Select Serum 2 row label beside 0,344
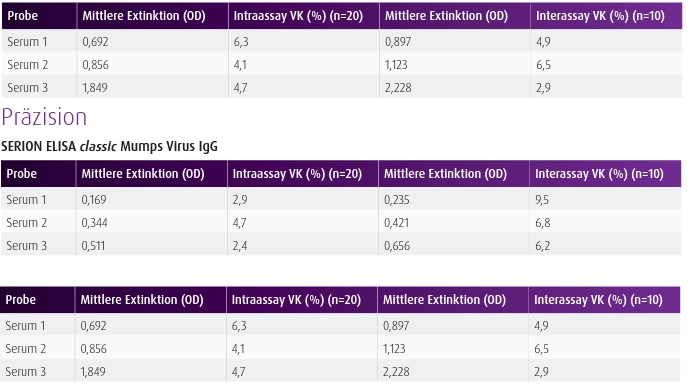This screenshot has width=689, height=388. click(26, 223)
